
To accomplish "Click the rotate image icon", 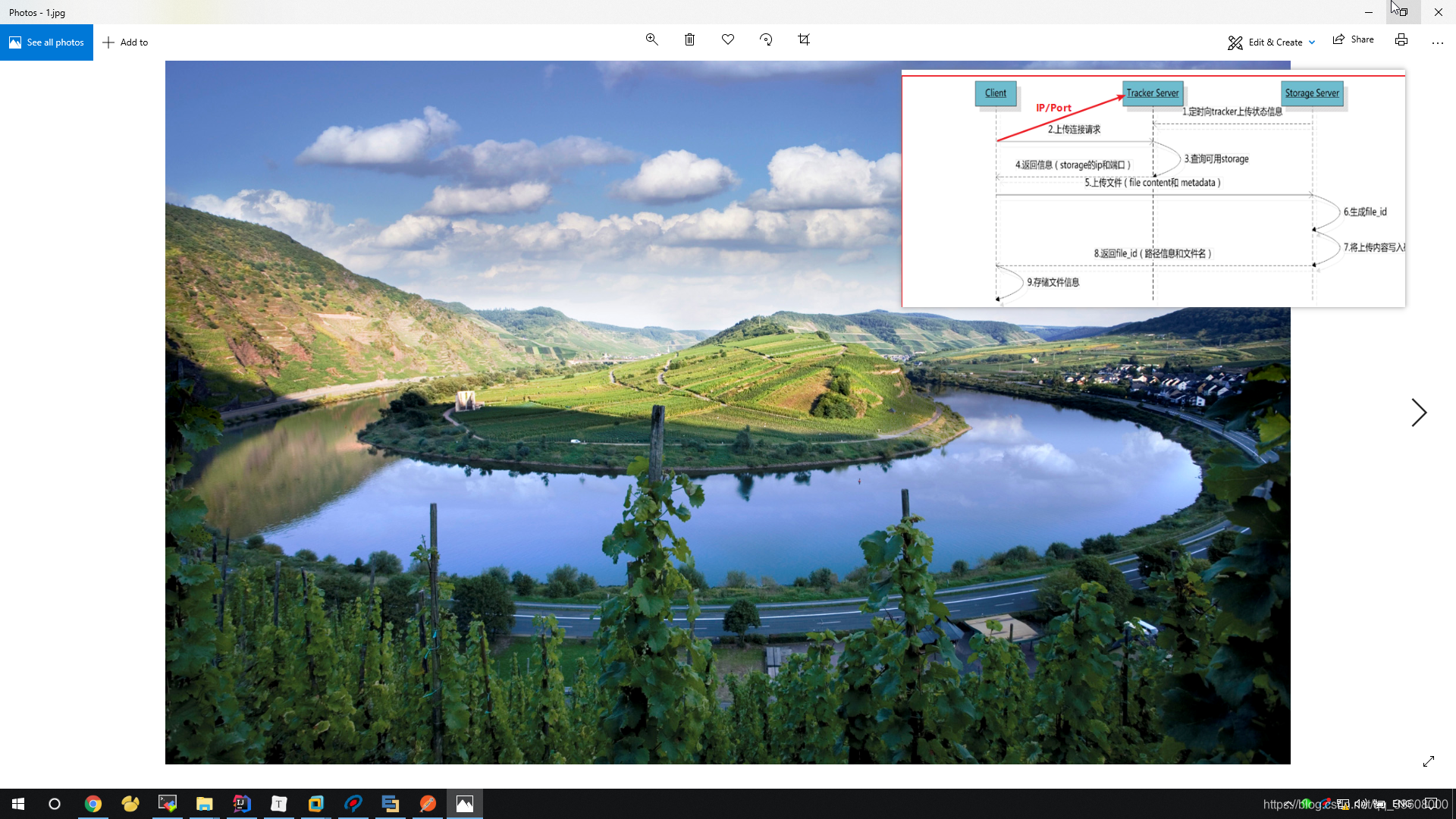I will coord(766,39).
